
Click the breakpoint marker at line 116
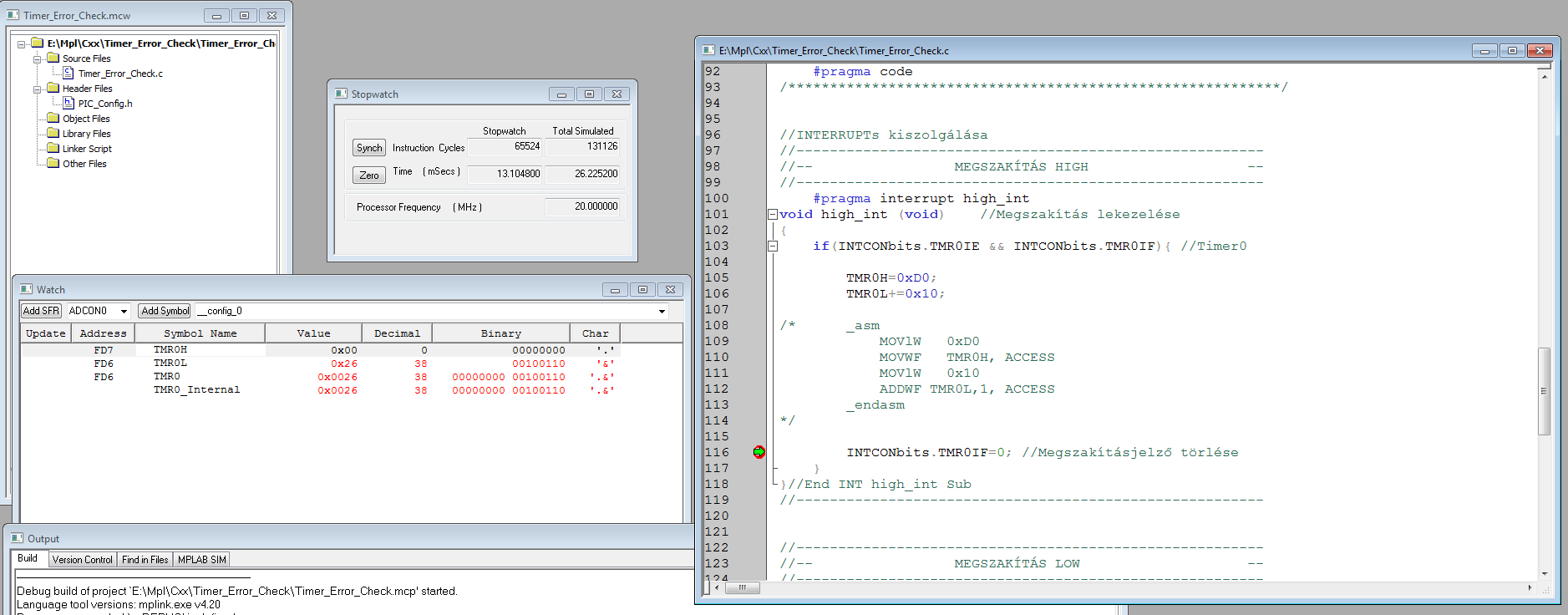tap(759, 452)
